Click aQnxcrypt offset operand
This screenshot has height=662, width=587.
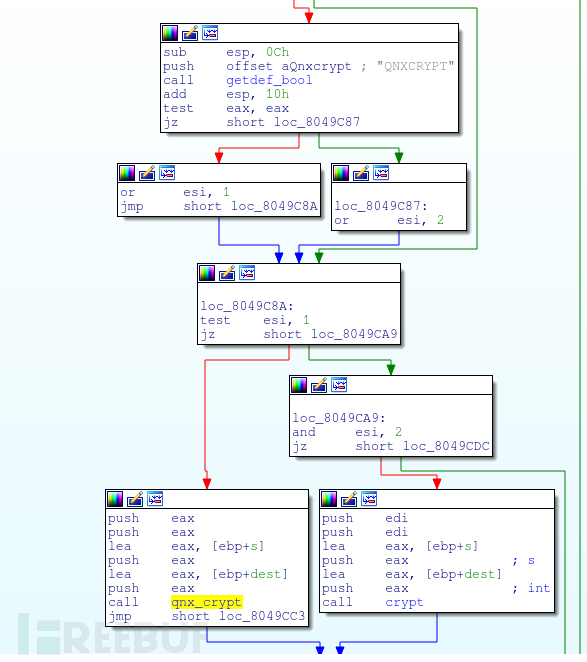(316, 66)
